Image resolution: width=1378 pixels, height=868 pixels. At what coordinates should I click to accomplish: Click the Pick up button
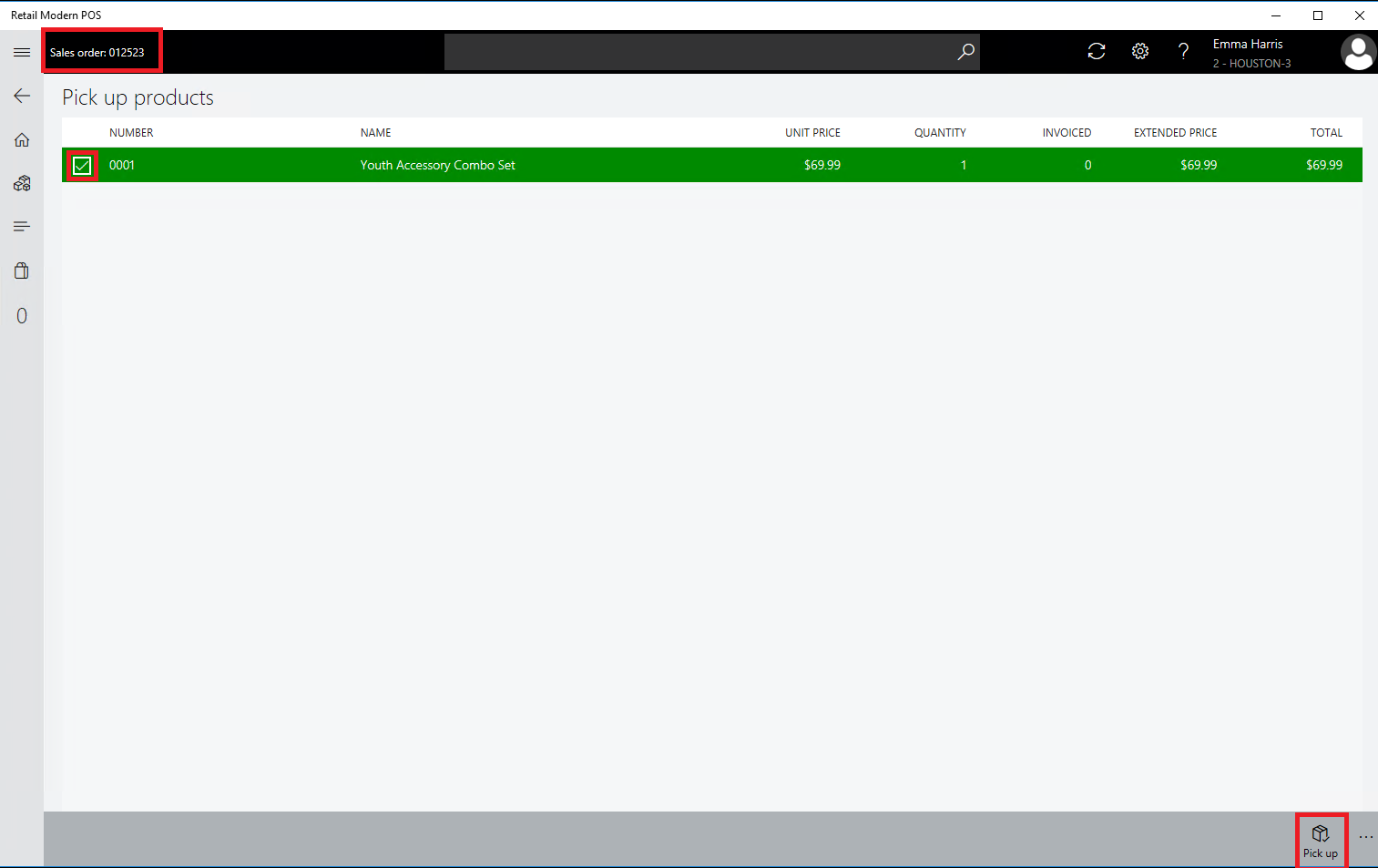(1321, 841)
